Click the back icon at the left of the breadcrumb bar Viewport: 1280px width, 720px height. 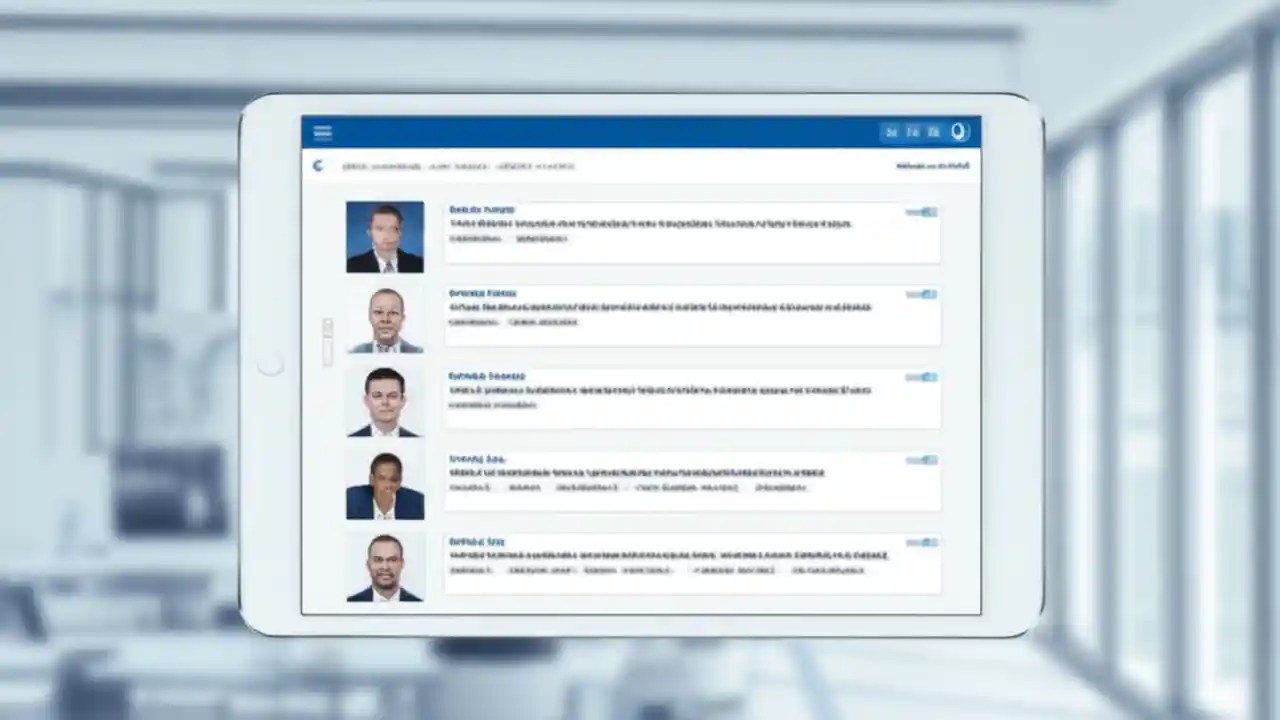[317, 166]
